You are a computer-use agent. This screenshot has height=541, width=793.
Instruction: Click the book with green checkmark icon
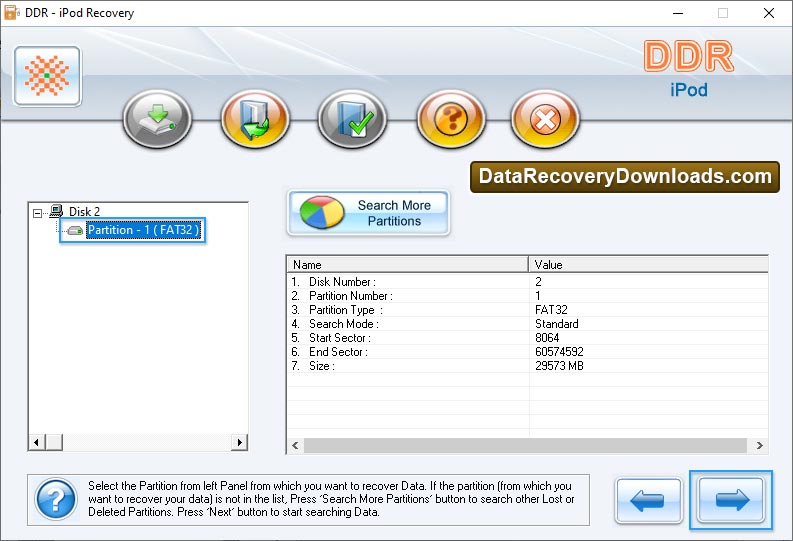tap(353, 119)
